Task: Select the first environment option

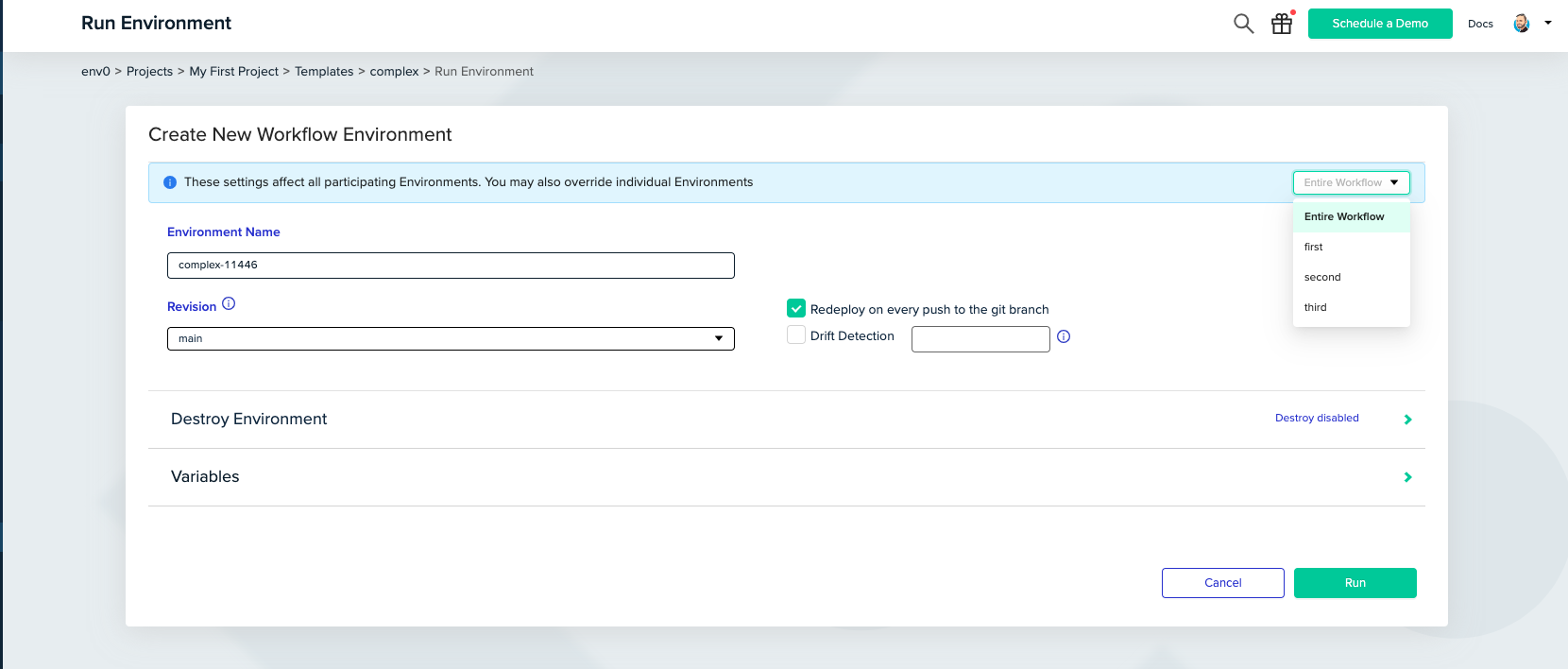Action: (x=1351, y=247)
